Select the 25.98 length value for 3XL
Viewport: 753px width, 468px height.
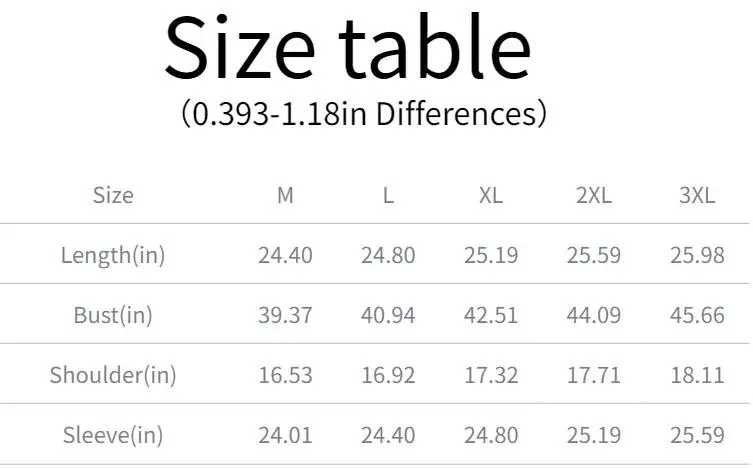[697, 255]
